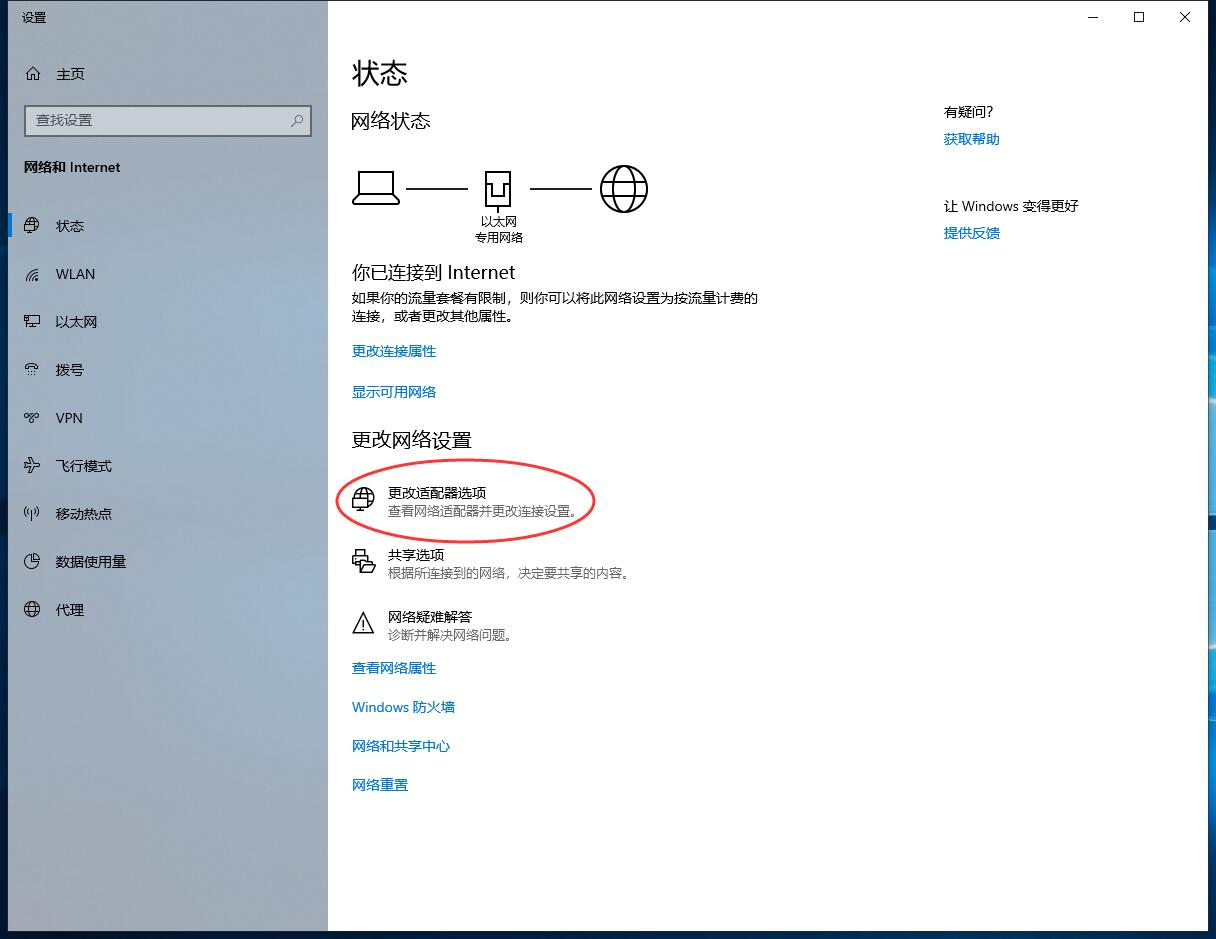Click the 拨号 dial-up icon

tap(33, 370)
